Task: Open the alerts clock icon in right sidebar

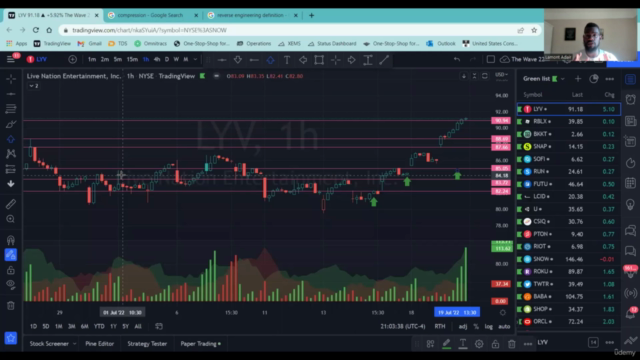Action: click(631, 100)
